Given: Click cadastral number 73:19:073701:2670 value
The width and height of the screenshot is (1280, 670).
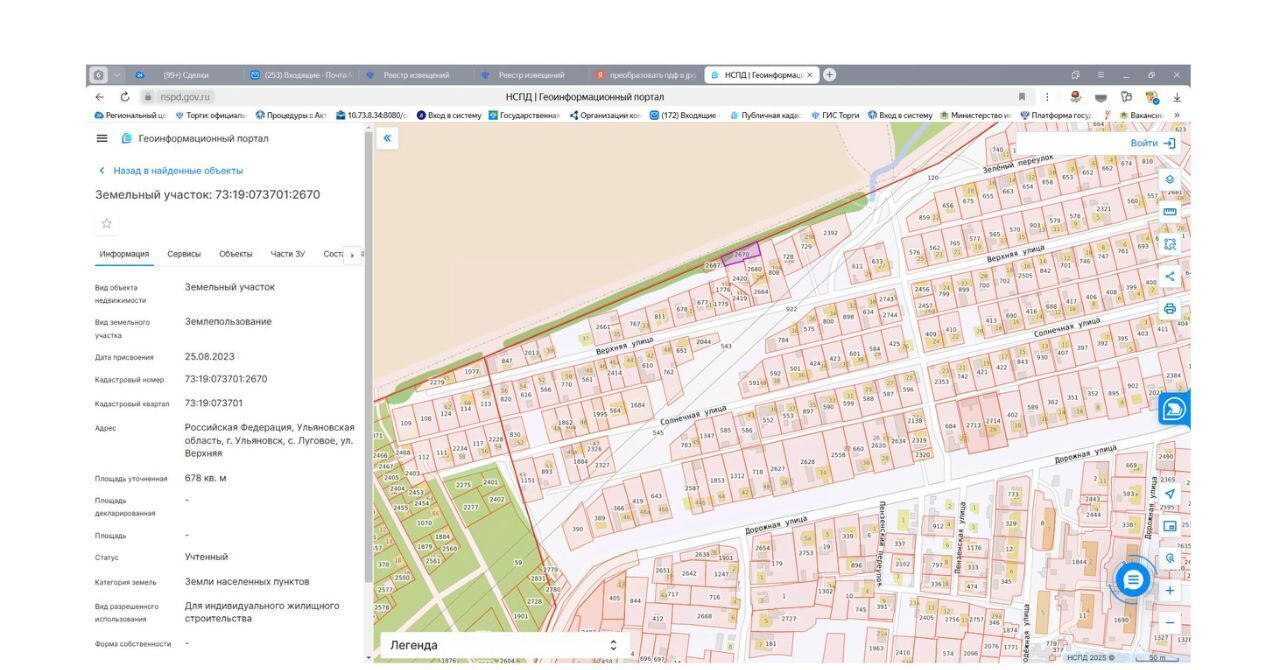Looking at the screenshot, I should tap(226, 379).
